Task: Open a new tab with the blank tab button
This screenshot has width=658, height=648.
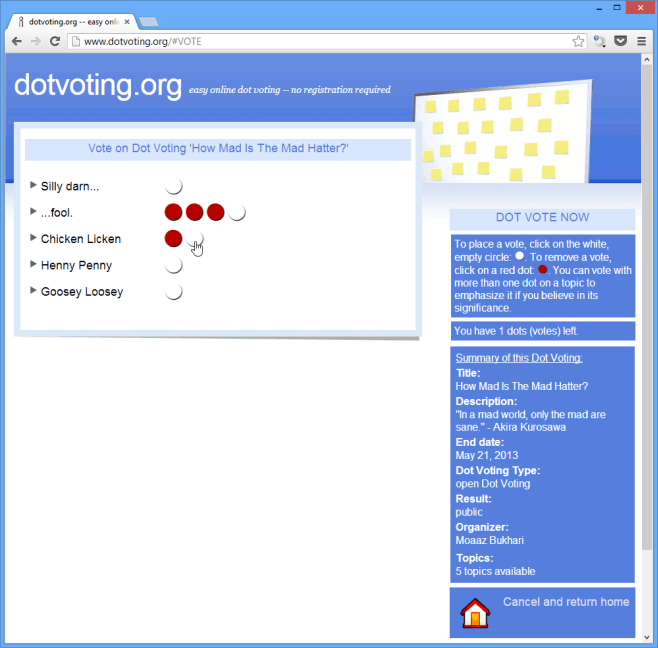Action: [x=149, y=22]
